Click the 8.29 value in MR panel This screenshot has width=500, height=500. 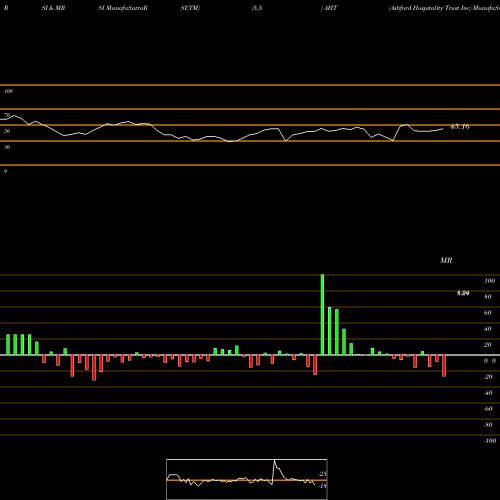(463, 293)
